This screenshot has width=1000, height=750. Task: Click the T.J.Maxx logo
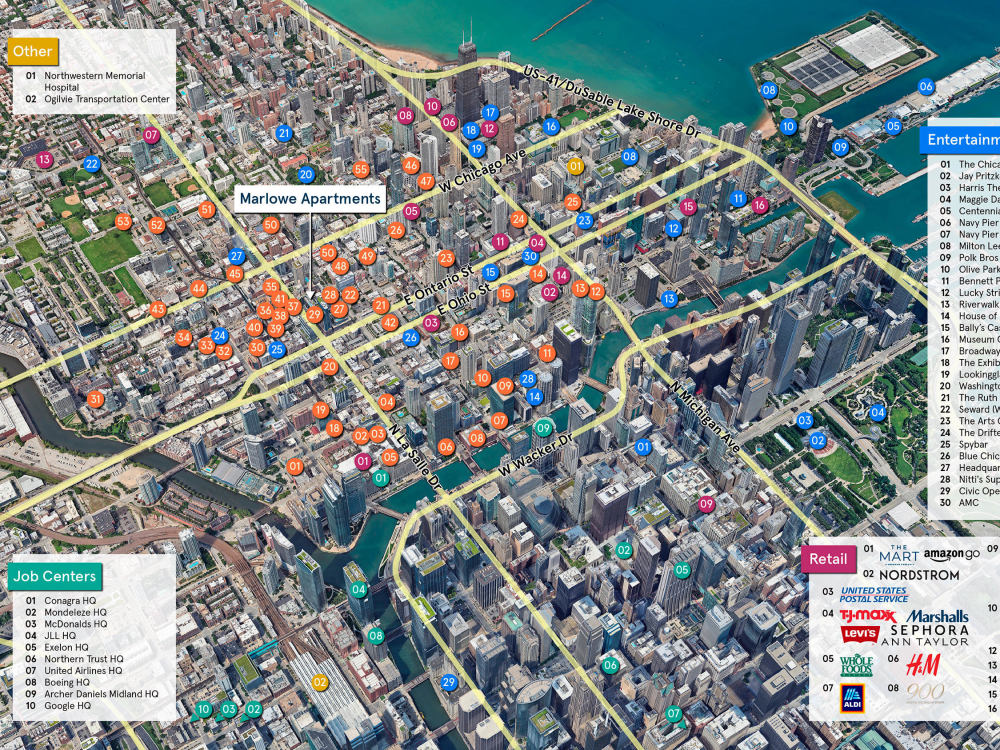pos(866,616)
